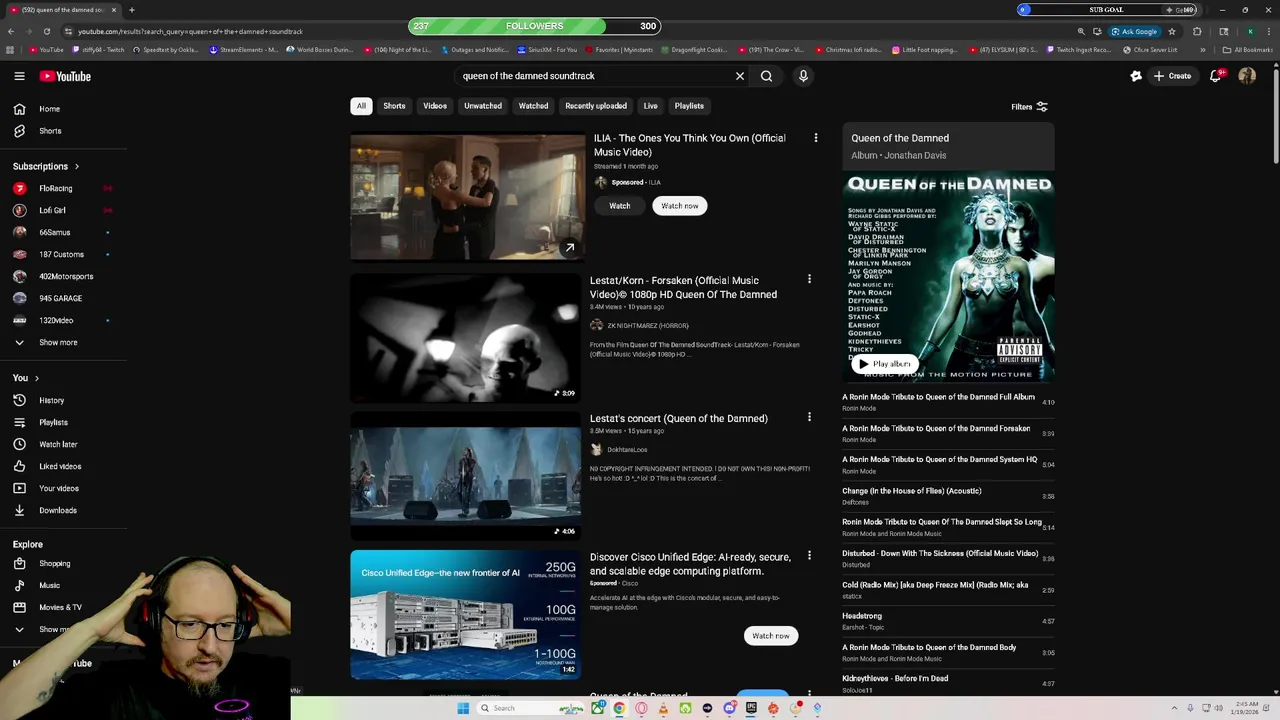
Task: Select the Videos filter chip
Action: pos(435,106)
